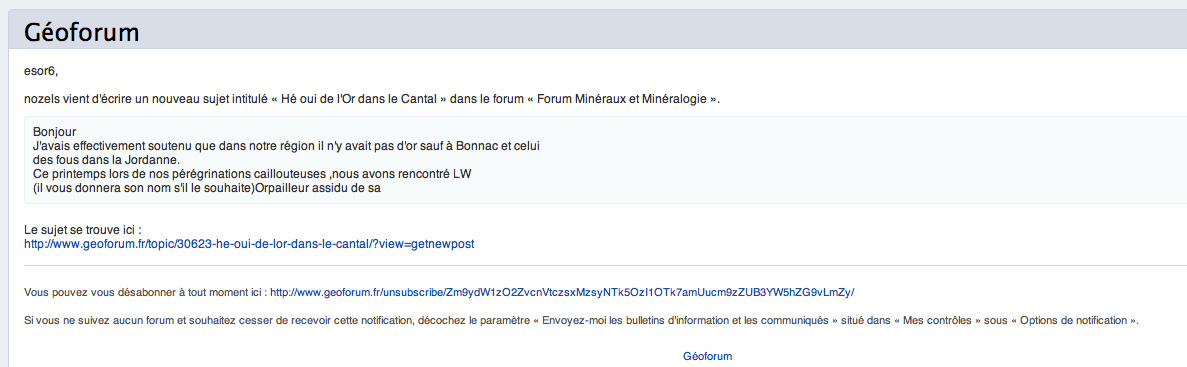Image resolution: width=1187 pixels, height=367 pixels.
Task: Click the line mentioning "Orpailleur assidu de sa"
Action: pyautogui.click(x=206, y=188)
